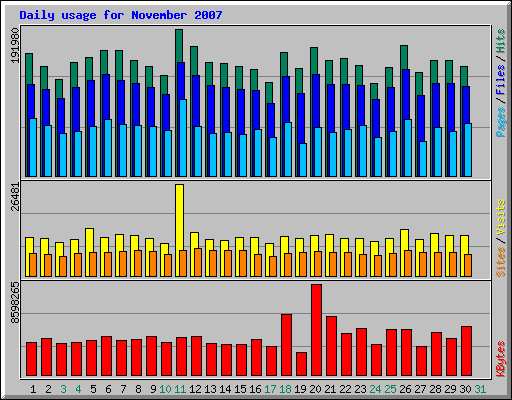
Task: Click the red 'KBytes' legend label
Action: (501, 359)
